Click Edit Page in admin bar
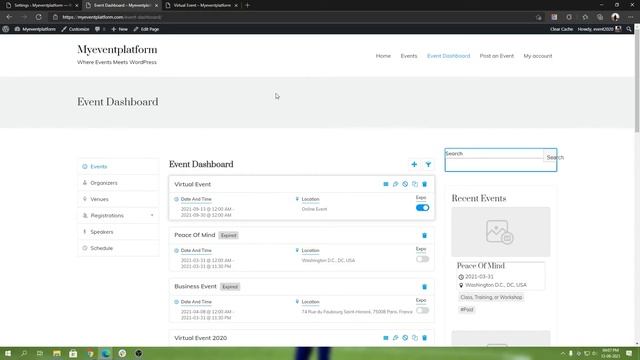640x360 pixels. click(x=146, y=29)
